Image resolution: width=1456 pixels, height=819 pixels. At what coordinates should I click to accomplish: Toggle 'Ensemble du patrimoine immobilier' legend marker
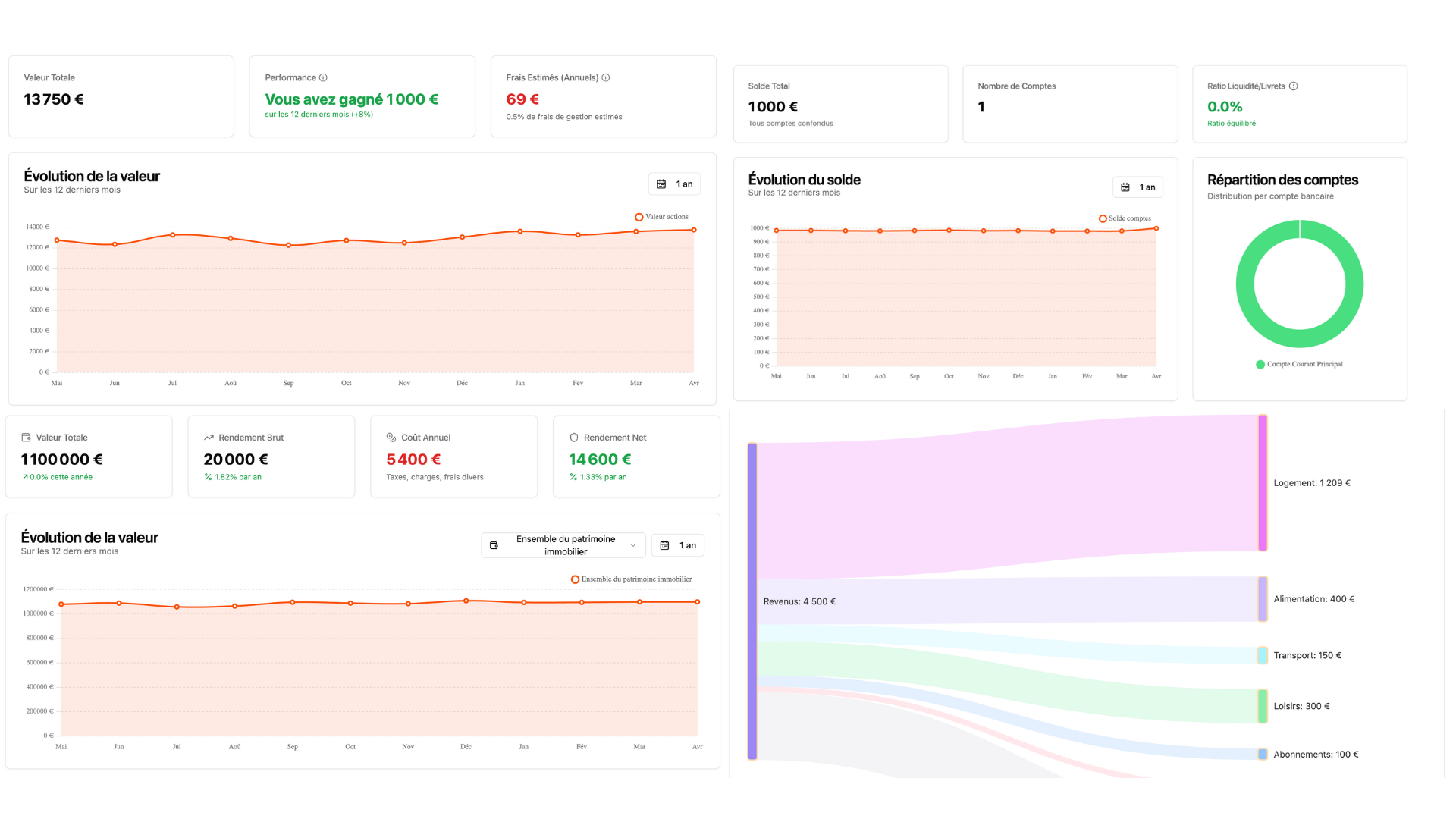pyautogui.click(x=576, y=579)
